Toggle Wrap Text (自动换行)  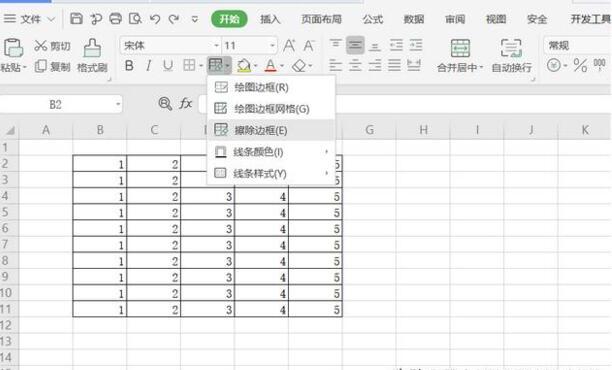pyautogui.click(x=511, y=56)
